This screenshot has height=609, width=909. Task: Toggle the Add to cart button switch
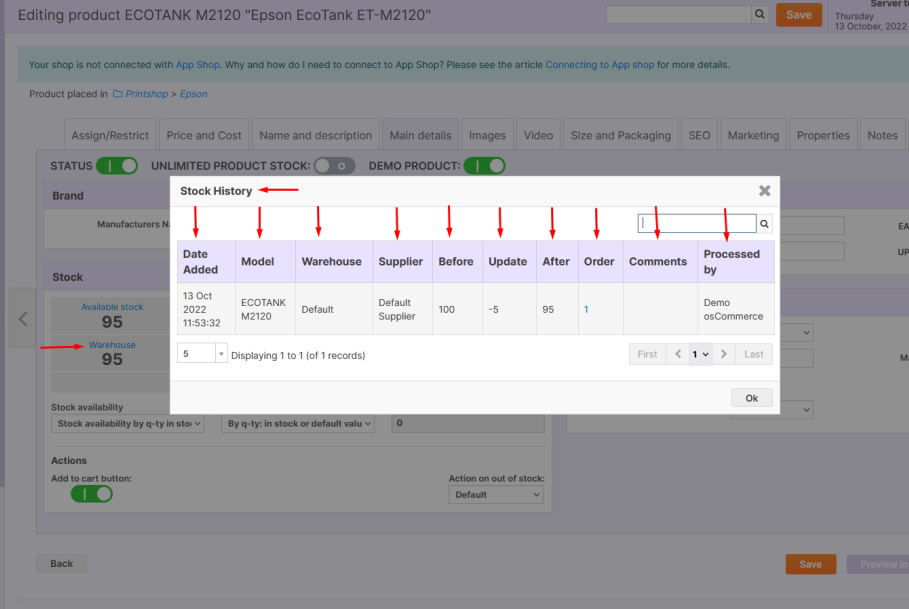(x=92, y=494)
